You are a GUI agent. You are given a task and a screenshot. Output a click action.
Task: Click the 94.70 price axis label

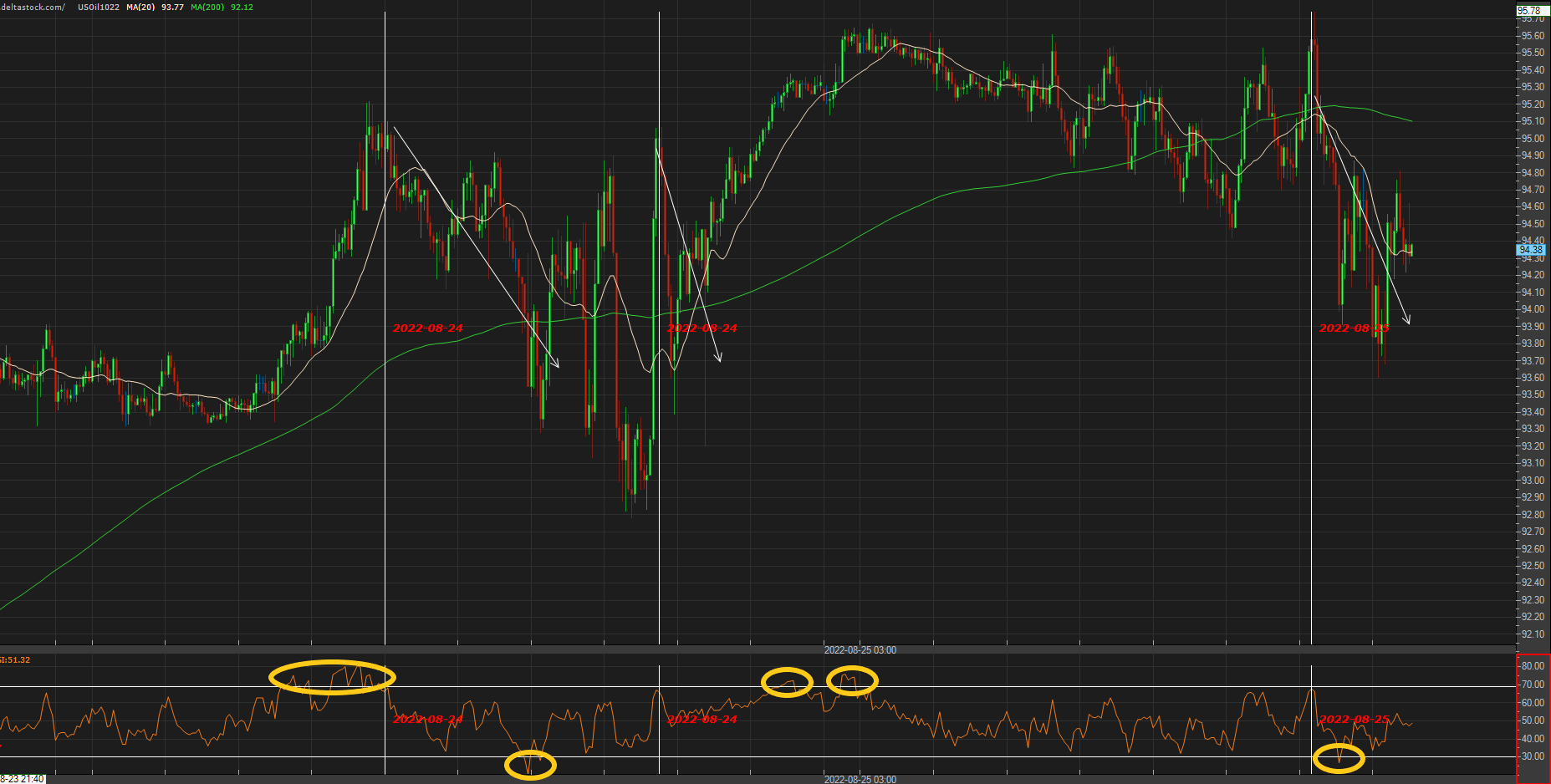point(1533,190)
